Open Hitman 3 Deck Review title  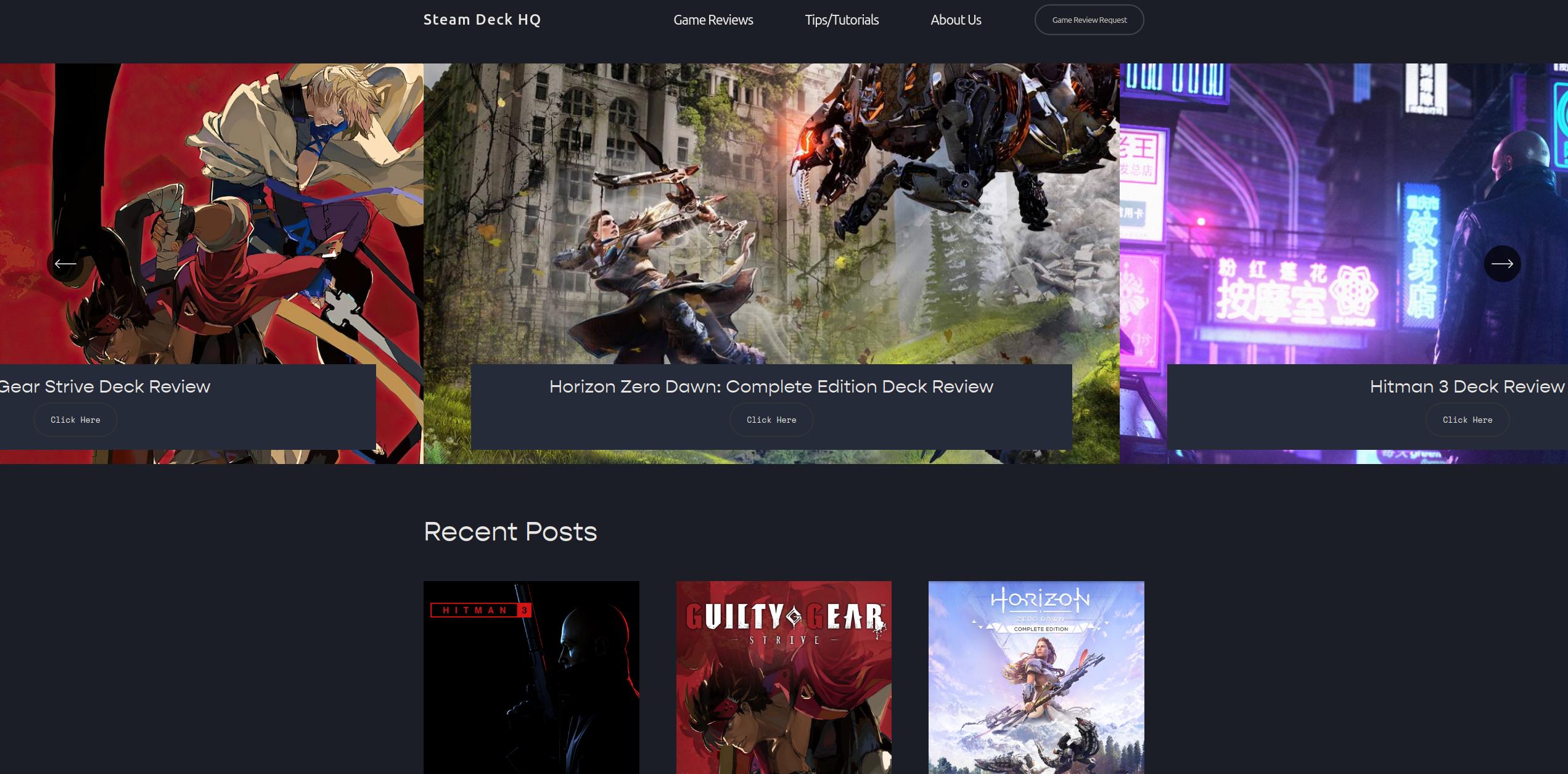point(1467,386)
